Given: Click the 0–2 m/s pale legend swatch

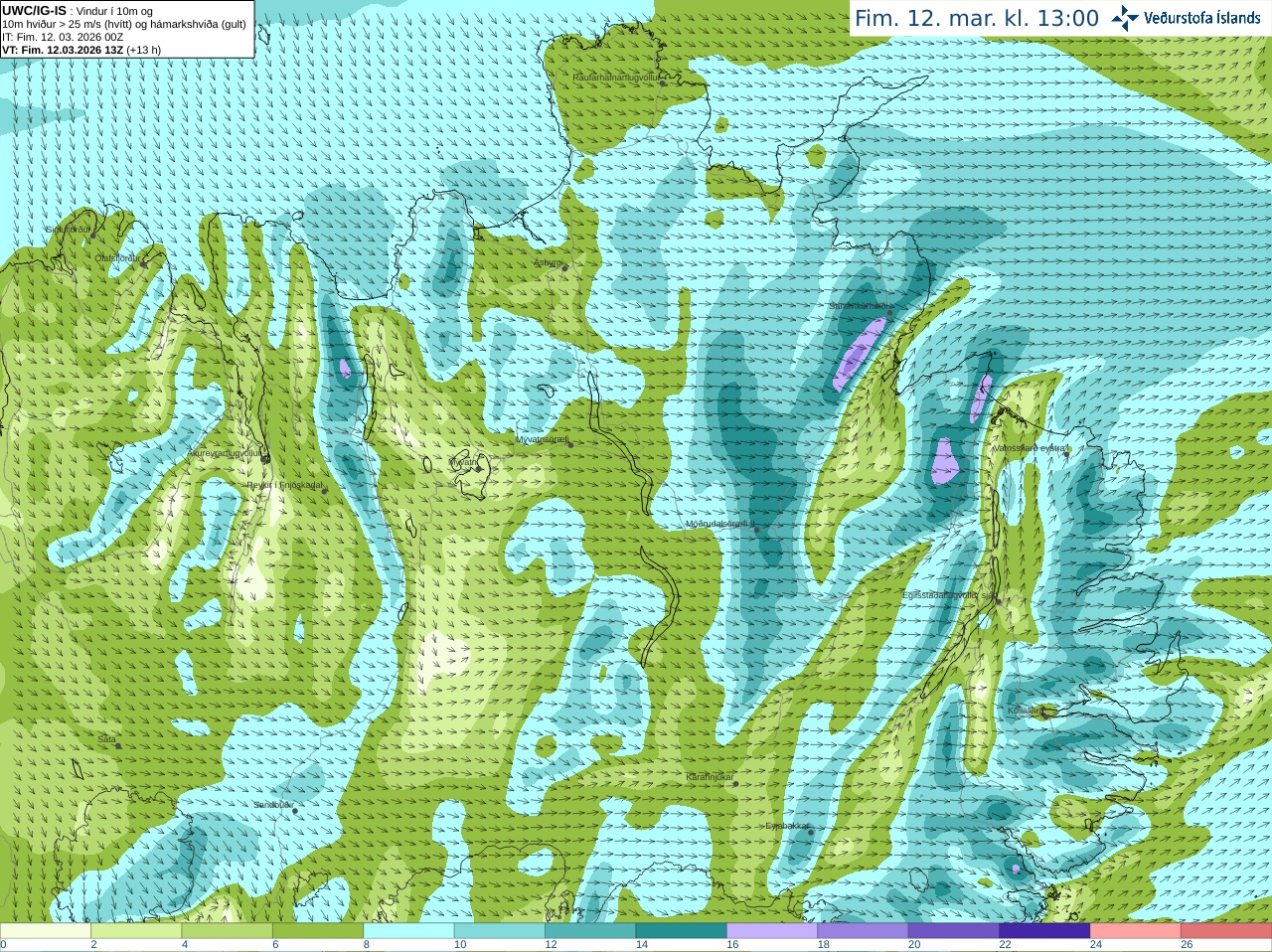Looking at the screenshot, I should [x=46, y=931].
